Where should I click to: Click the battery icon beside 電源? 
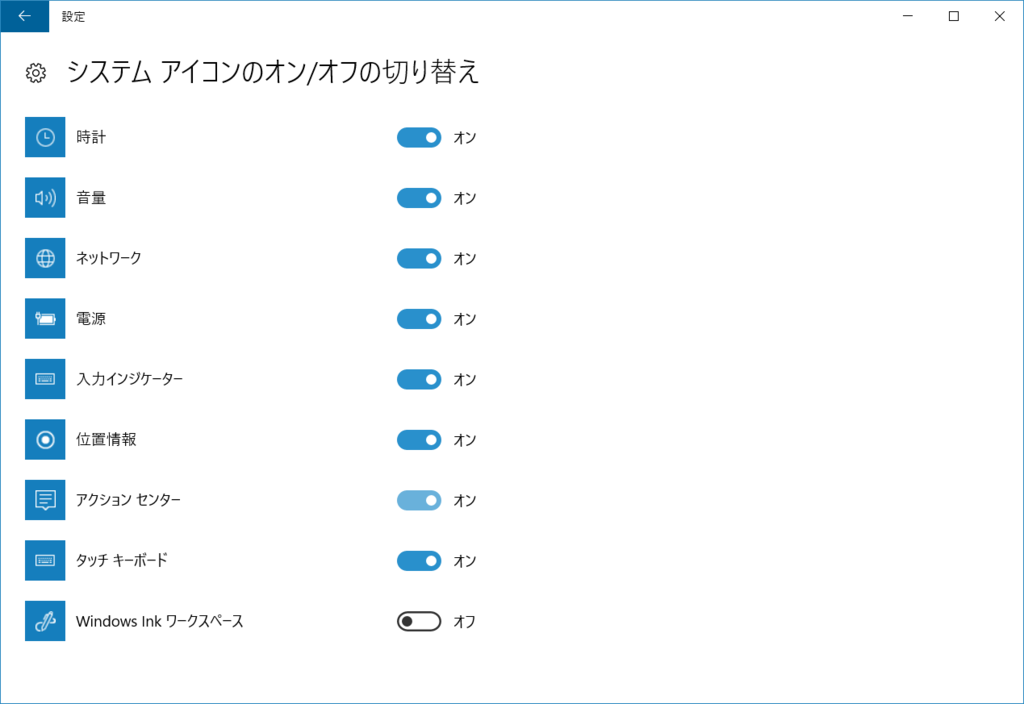(x=44, y=318)
